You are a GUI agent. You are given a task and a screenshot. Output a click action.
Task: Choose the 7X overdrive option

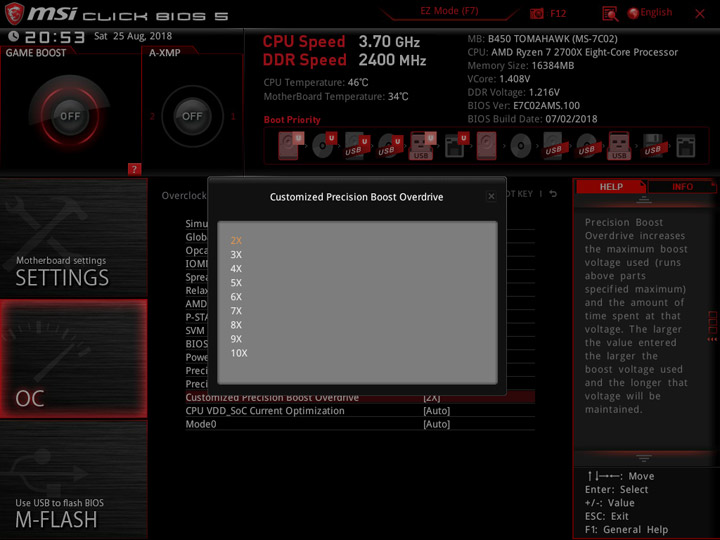click(x=236, y=311)
